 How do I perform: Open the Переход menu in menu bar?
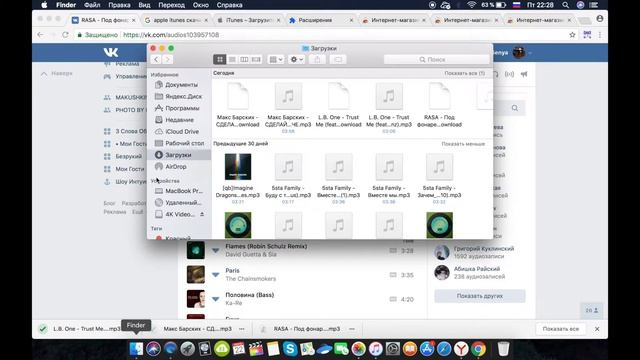pos(171,5)
